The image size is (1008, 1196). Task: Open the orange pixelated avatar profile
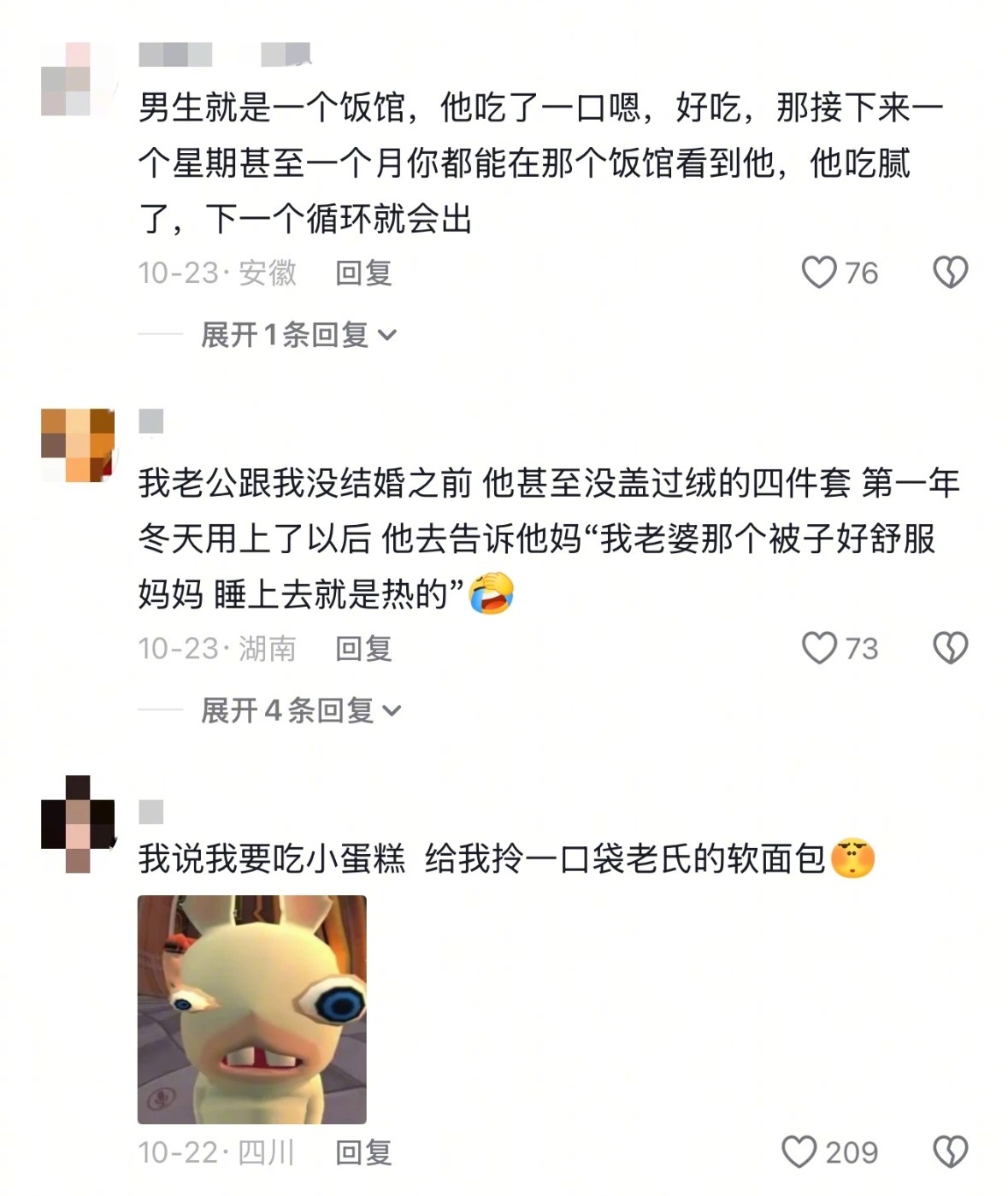pyautogui.click(x=77, y=445)
